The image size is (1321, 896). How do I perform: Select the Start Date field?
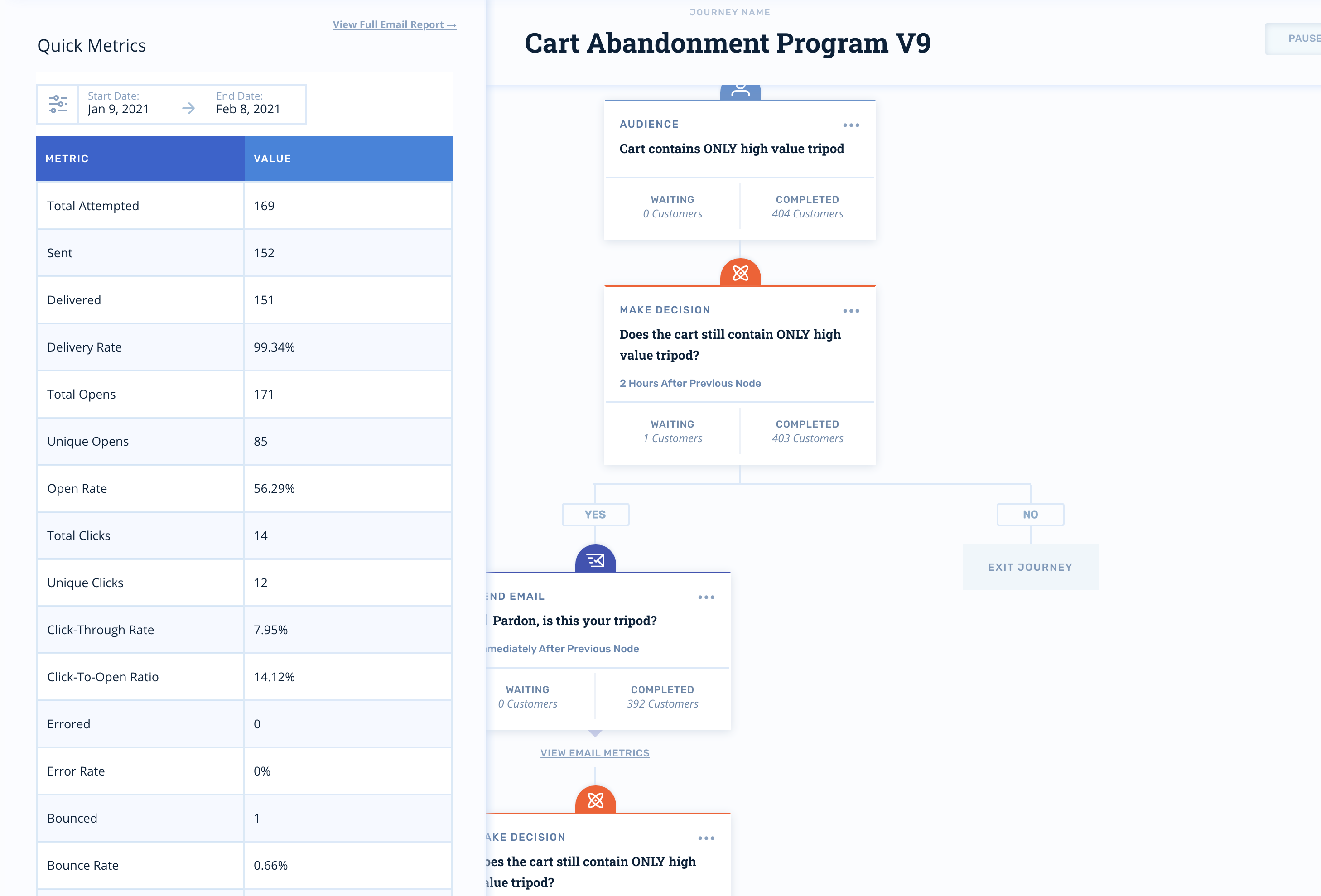(x=118, y=104)
